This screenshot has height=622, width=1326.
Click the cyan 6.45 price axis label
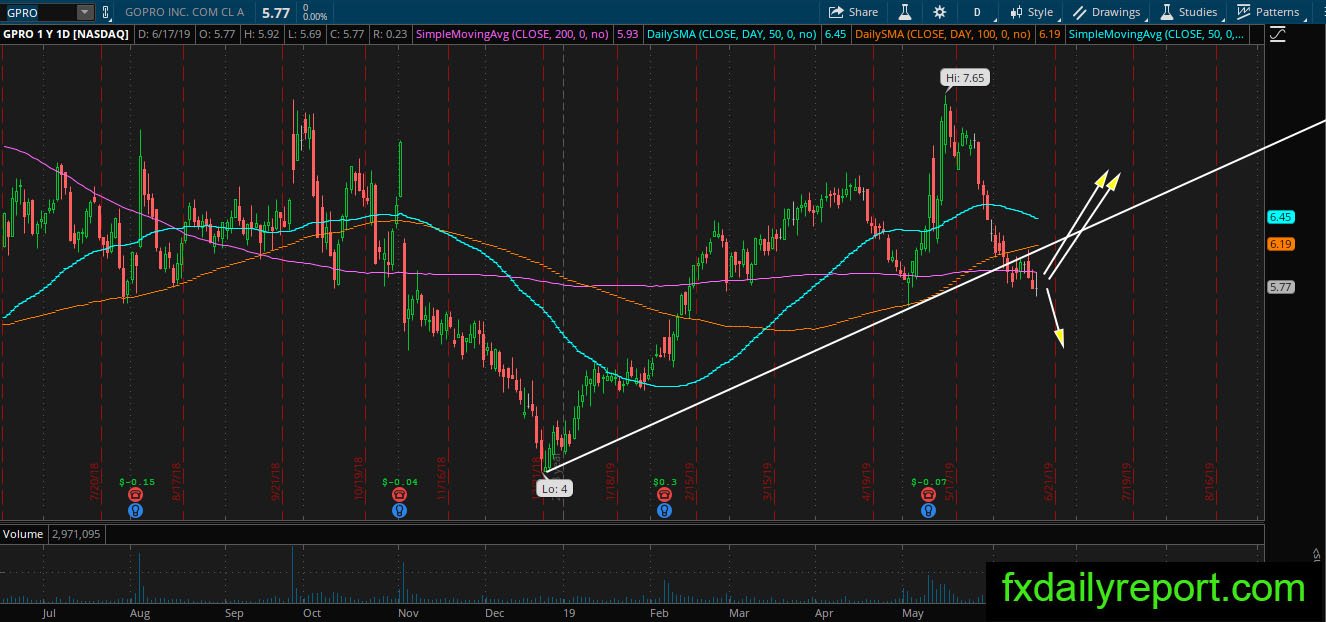pyautogui.click(x=1280, y=217)
